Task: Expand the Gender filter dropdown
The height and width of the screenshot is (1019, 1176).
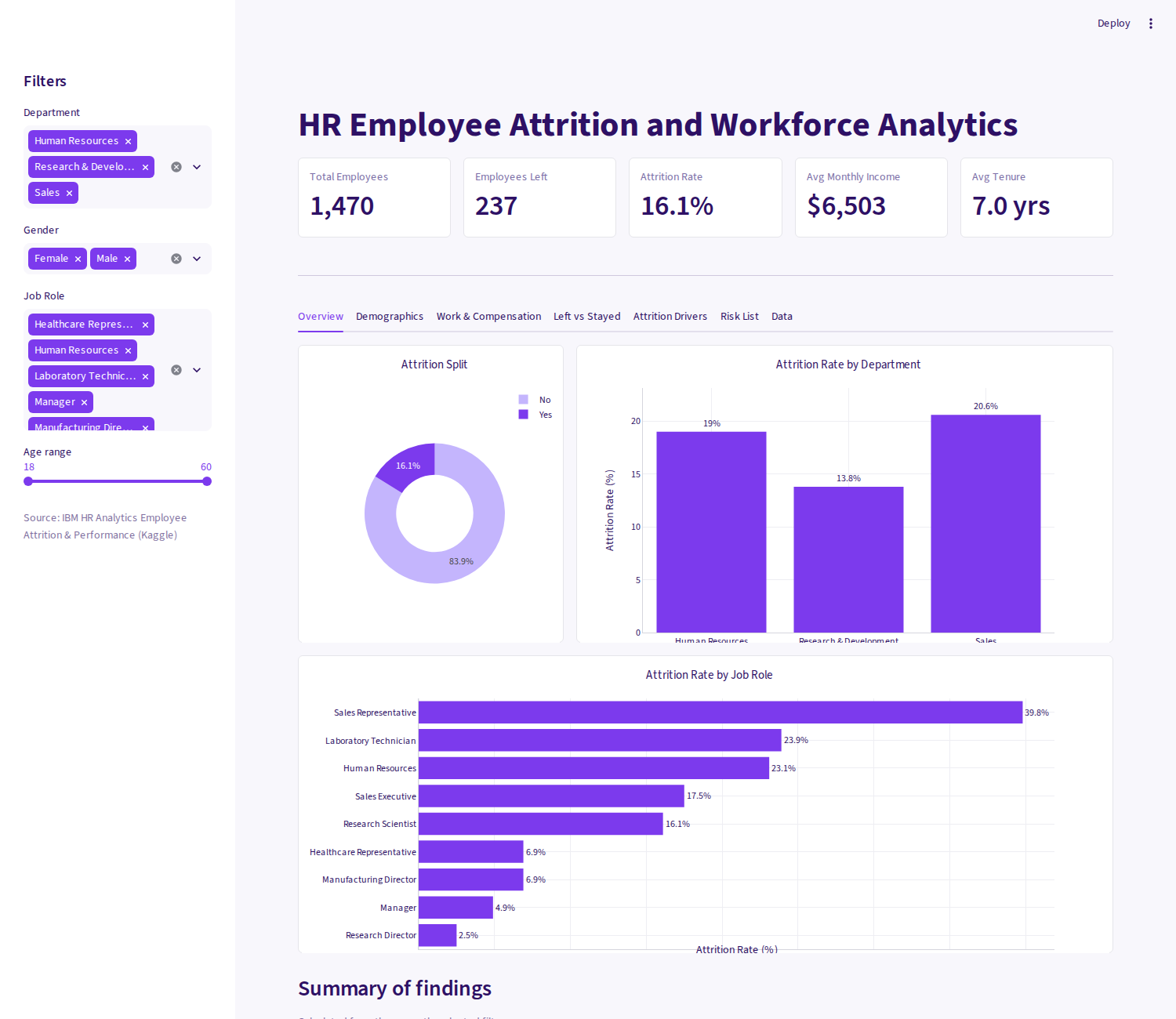Action: (x=197, y=259)
